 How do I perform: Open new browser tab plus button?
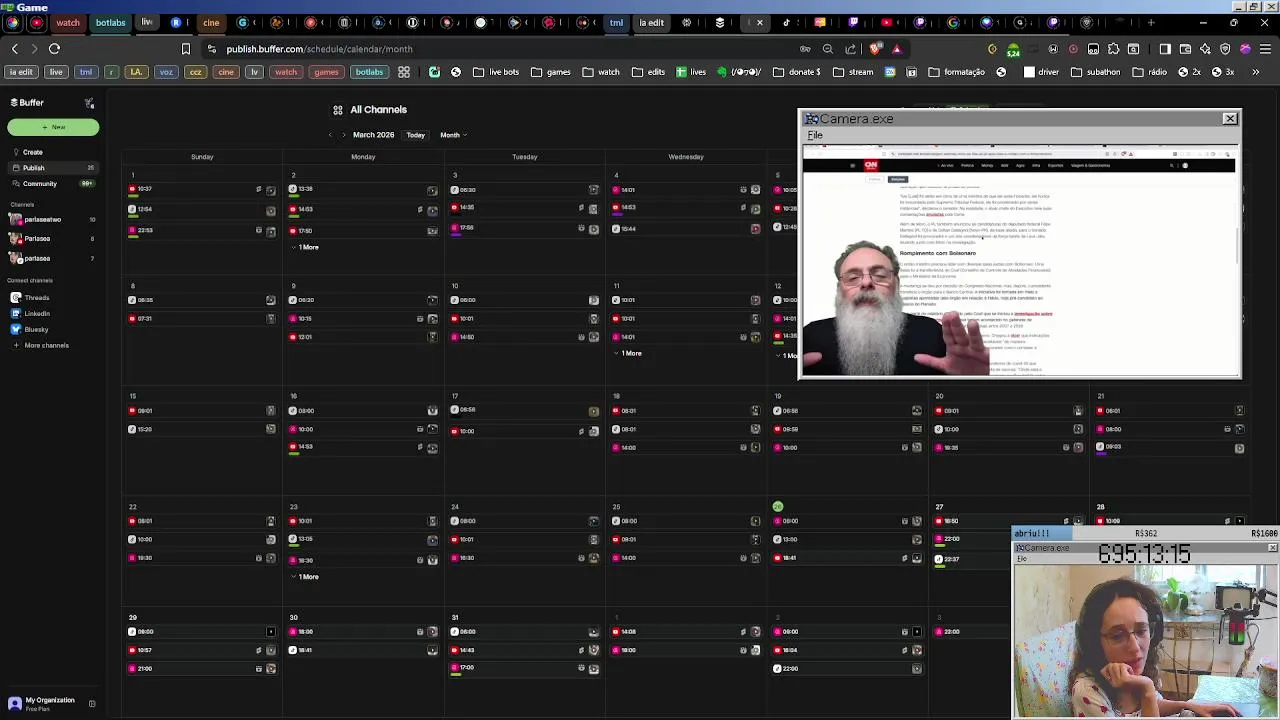1151,22
